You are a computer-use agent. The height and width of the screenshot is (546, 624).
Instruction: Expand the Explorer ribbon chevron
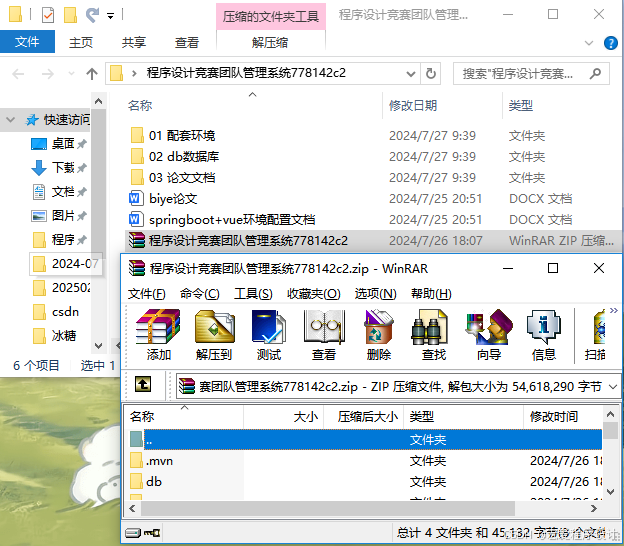[589, 42]
